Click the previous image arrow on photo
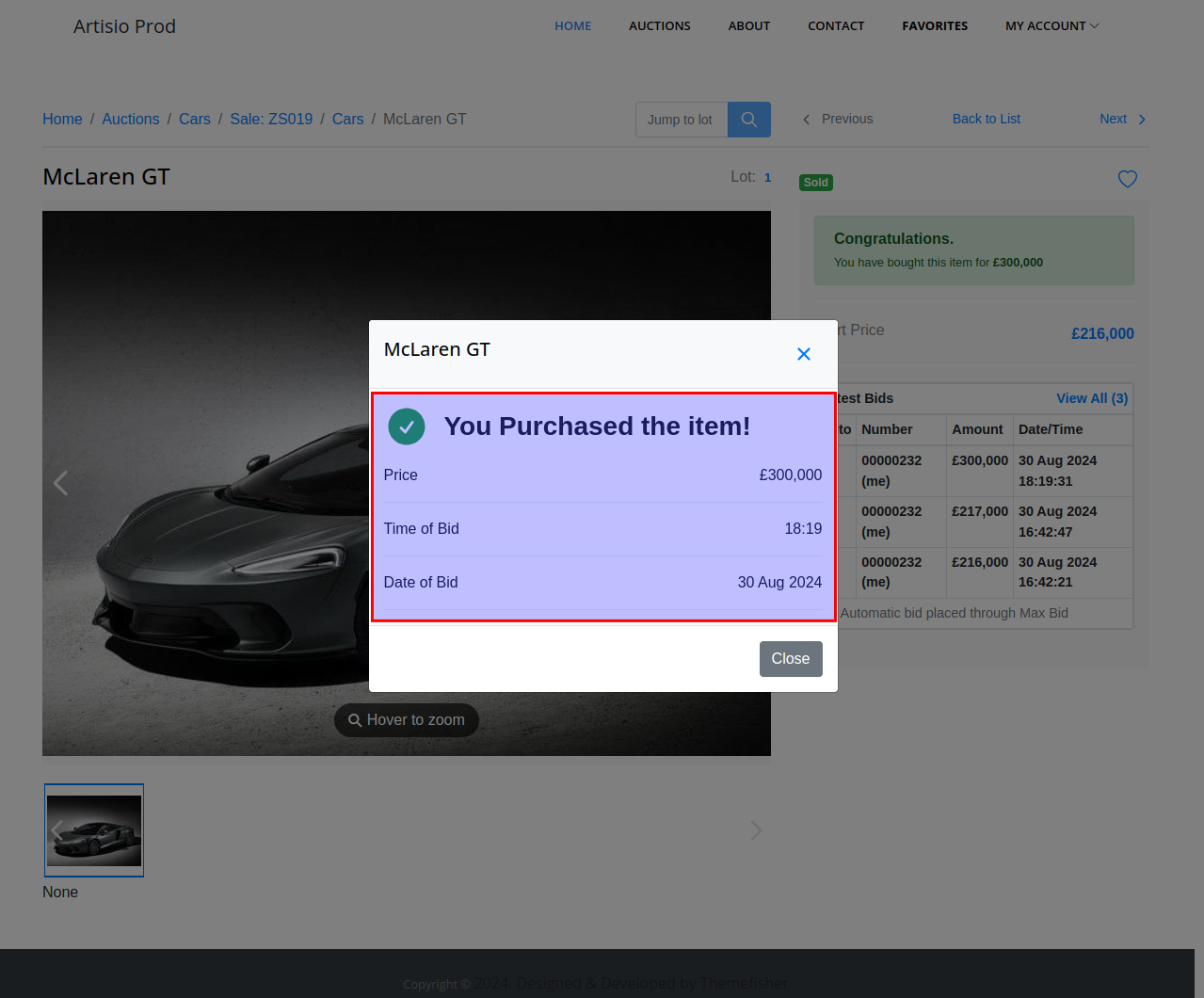The width and height of the screenshot is (1204, 998). [61, 483]
